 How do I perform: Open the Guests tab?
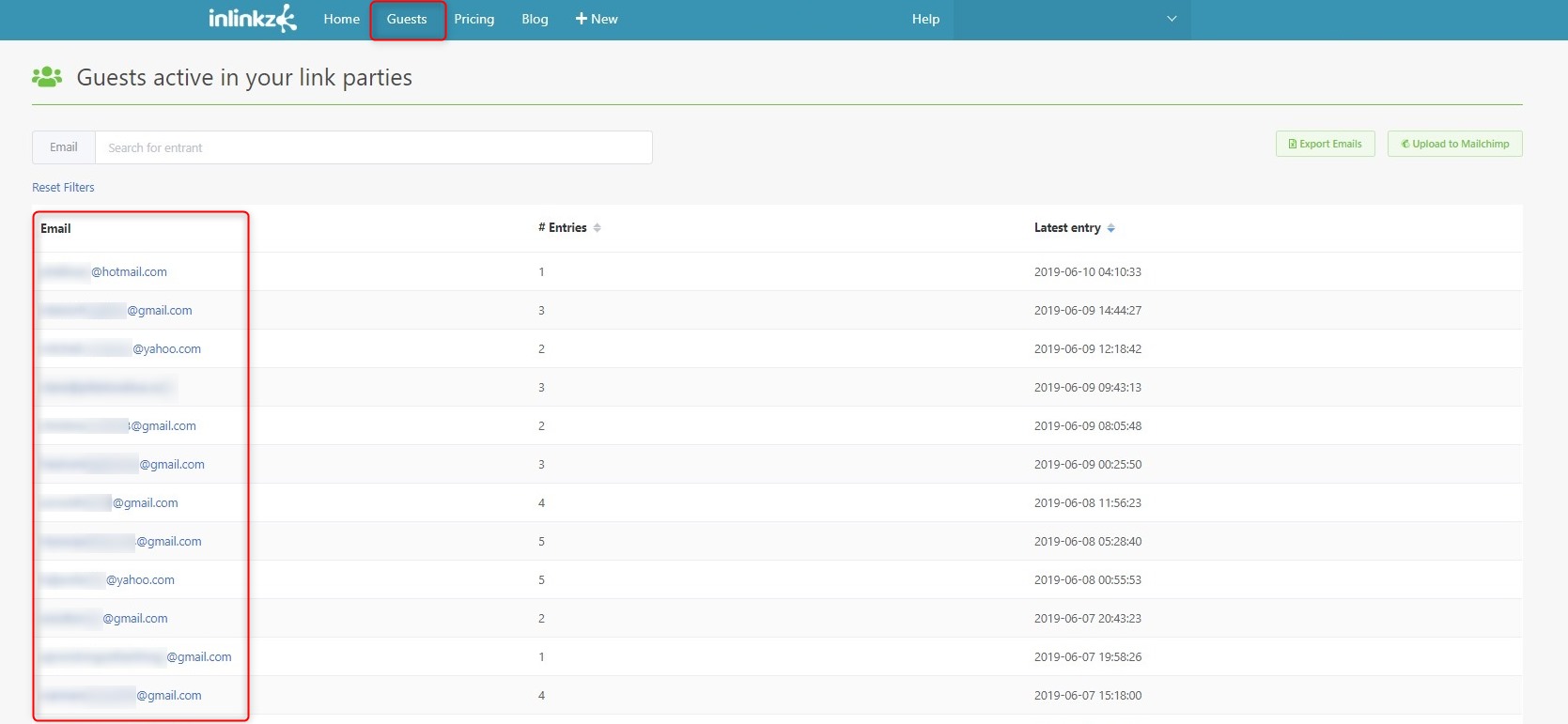point(407,19)
